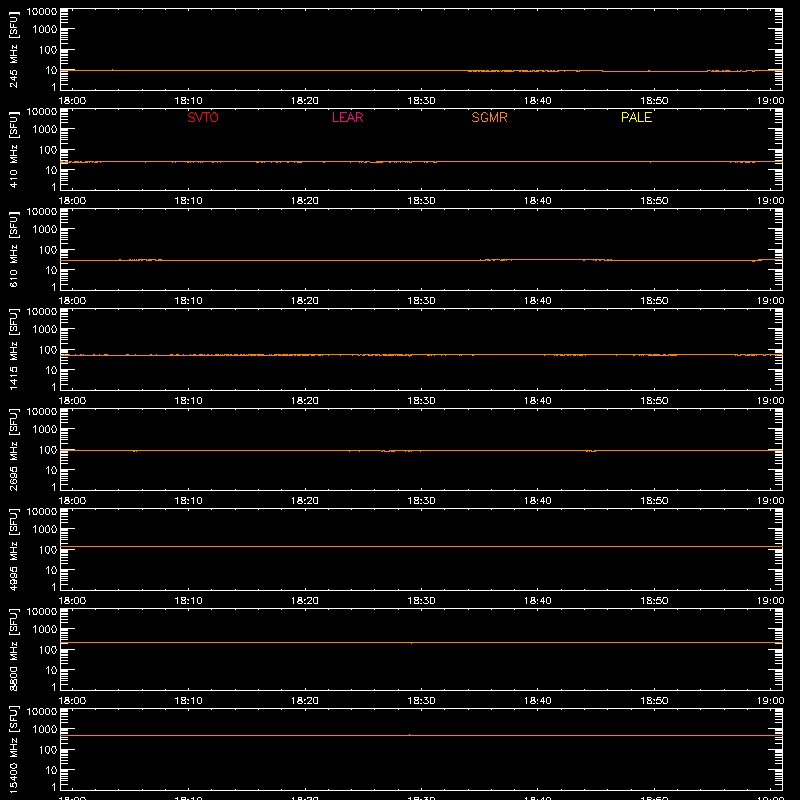
Task: Click 18:20 tick under the 2695 MHz plot
Action: click(x=305, y=501)
